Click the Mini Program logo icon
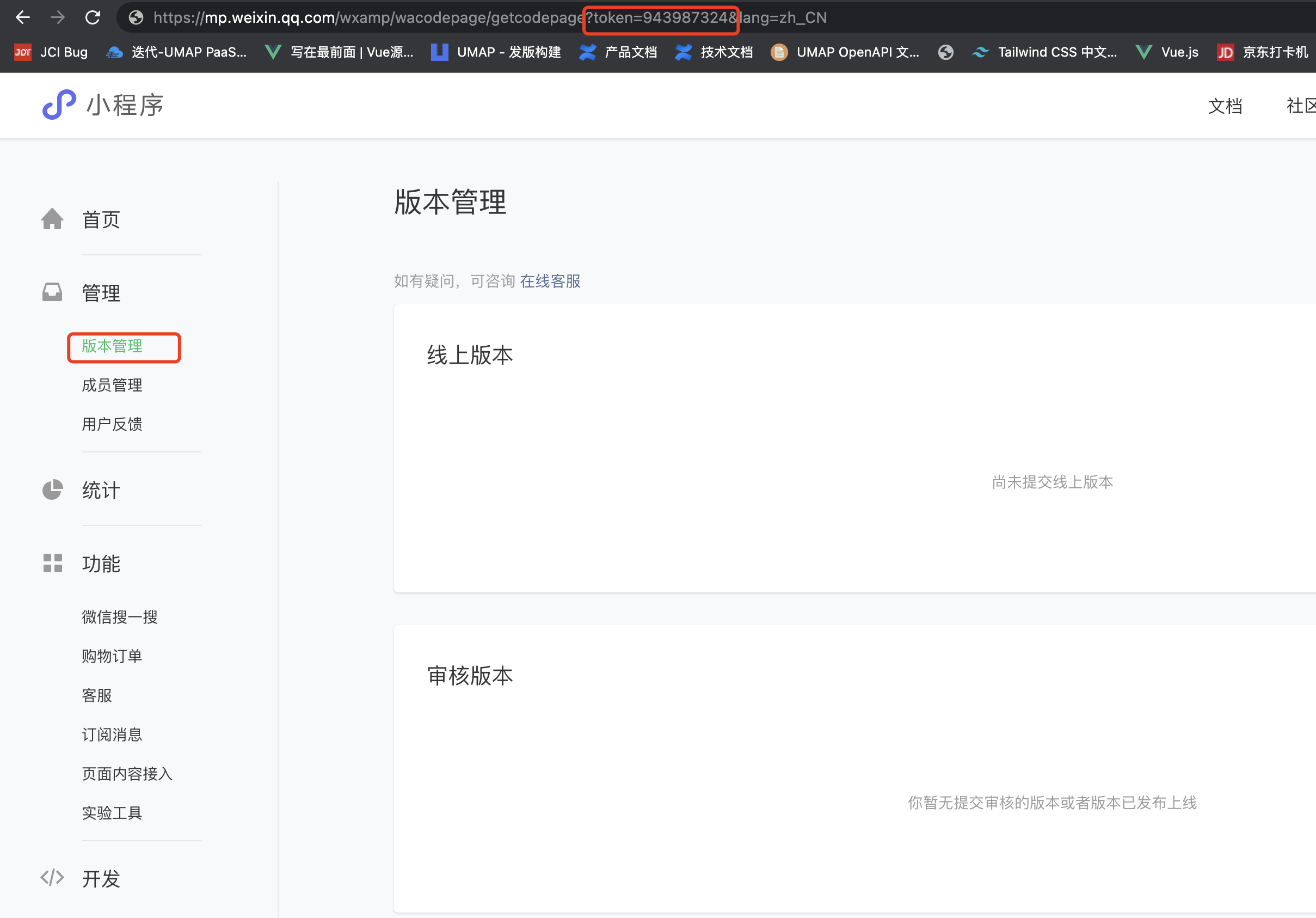This screenshot has height=918, width=1316. click(59, 105)
